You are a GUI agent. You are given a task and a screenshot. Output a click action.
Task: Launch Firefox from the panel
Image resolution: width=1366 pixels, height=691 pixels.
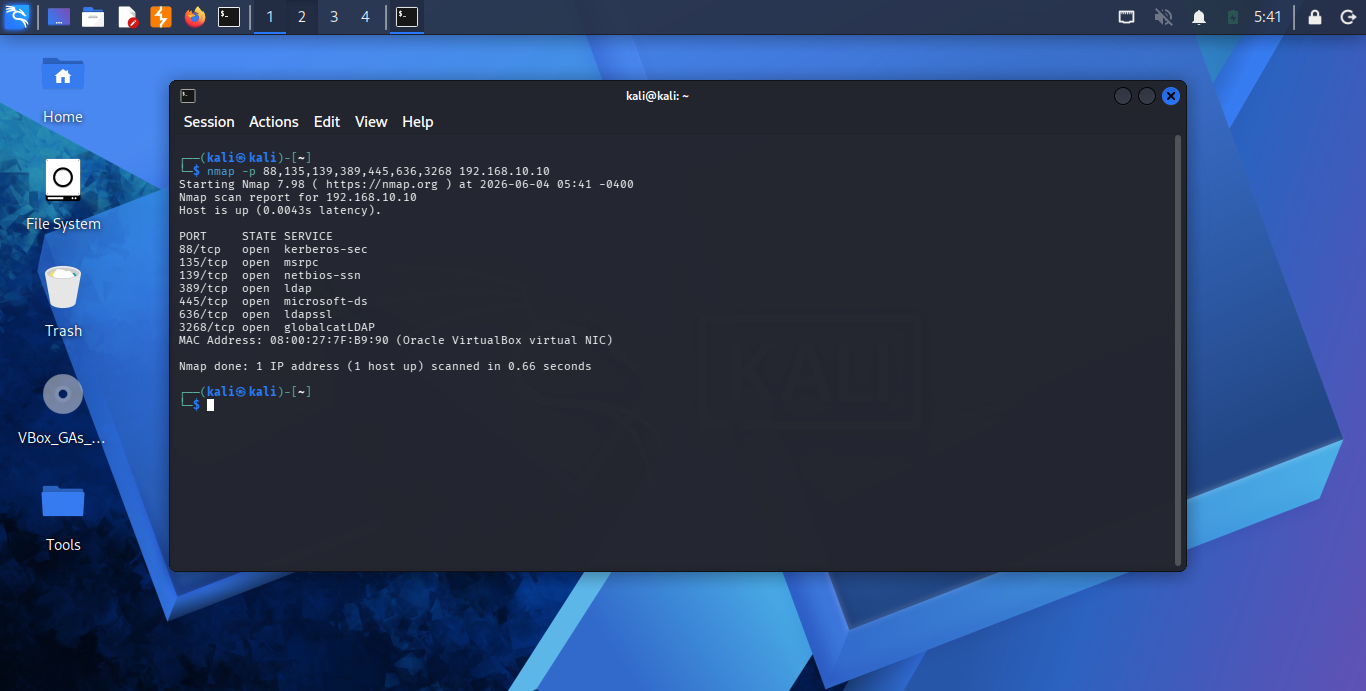coord(195,17)
